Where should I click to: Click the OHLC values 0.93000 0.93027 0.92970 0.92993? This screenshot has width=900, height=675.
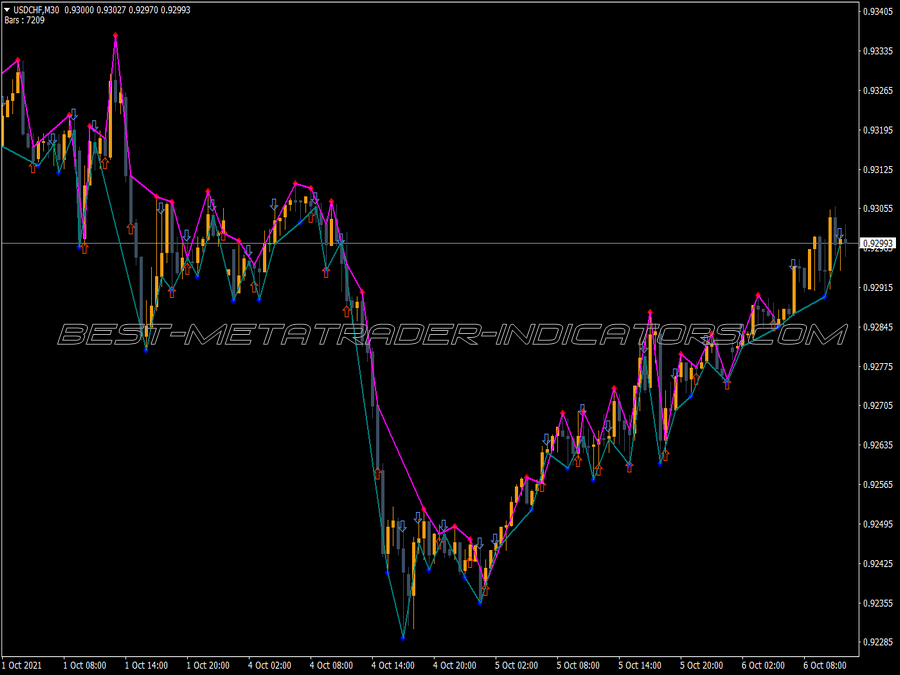coord(127,10)
